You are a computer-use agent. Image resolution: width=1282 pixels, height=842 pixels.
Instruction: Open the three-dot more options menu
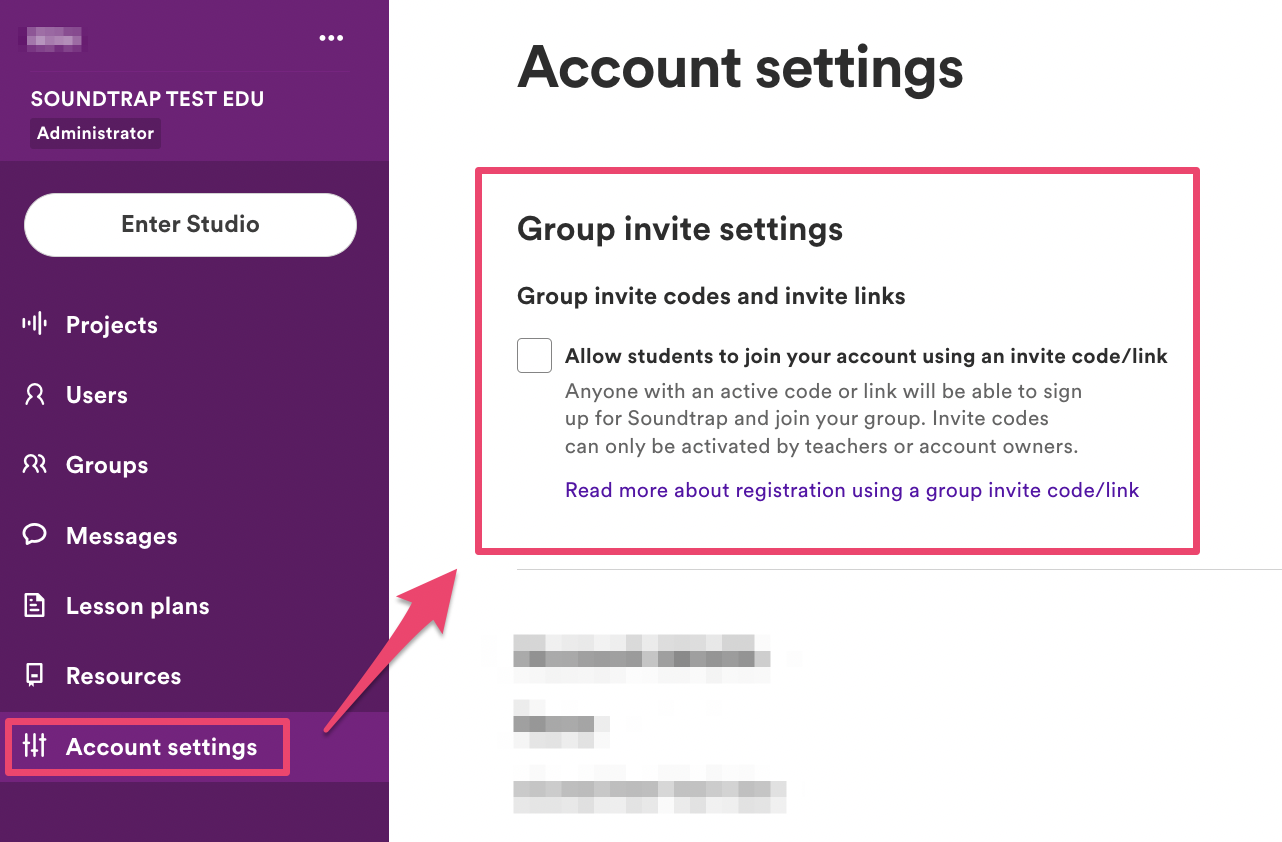[x=331, y=38]
